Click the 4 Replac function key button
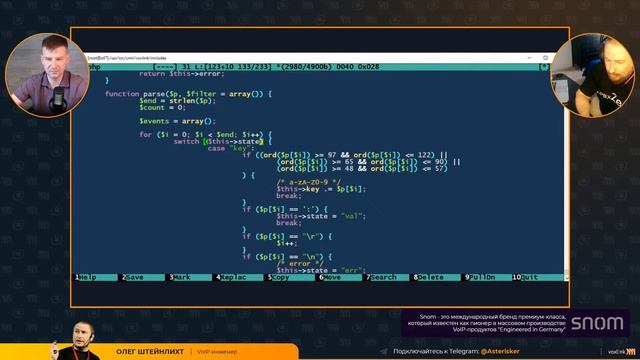This screenshot has width=640, height=360. 239,277
